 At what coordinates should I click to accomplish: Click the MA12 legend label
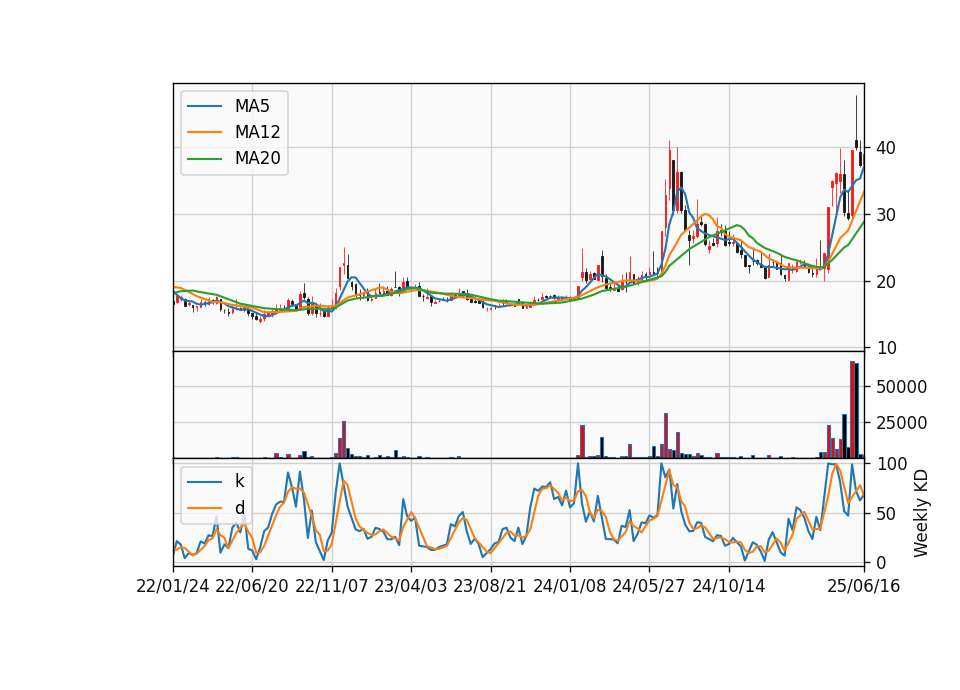coord(257,132)
